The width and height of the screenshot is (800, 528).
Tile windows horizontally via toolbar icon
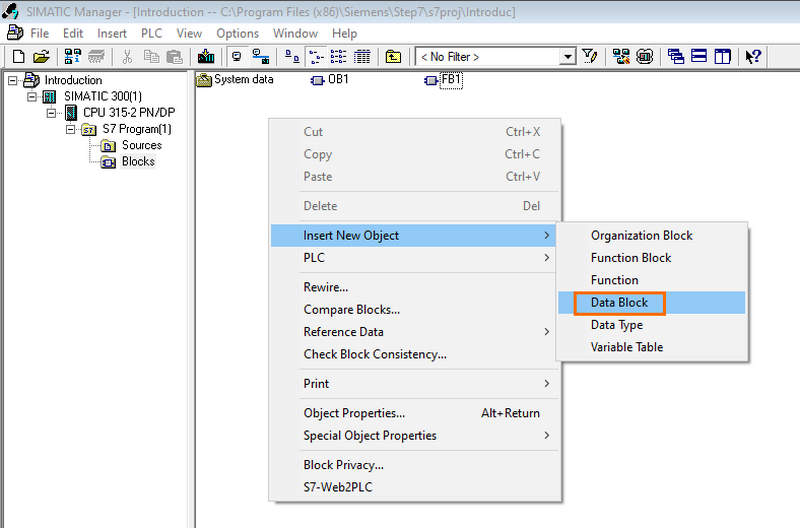pos(699,56)
